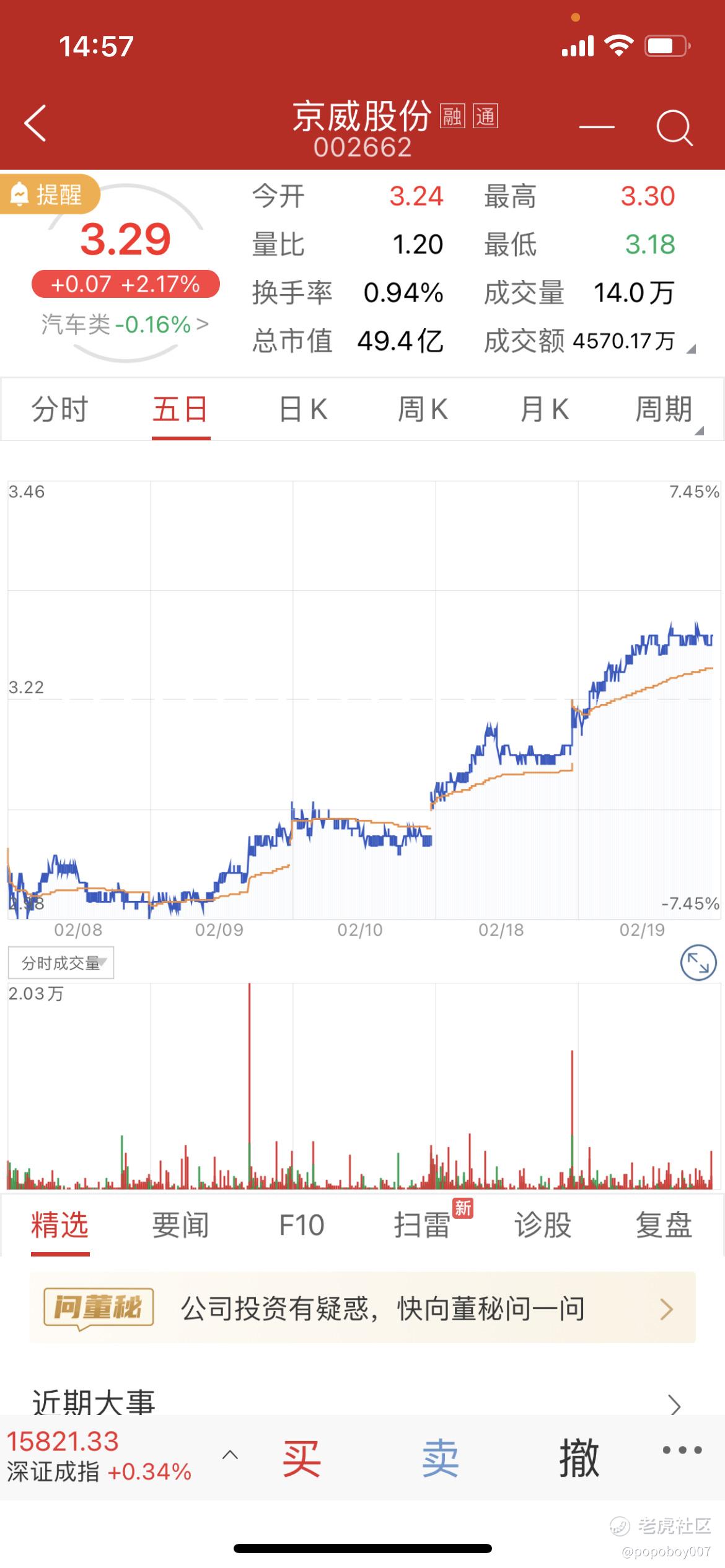Tap the red 买 buy button
The width and height of the screenshot is (725, 1568).
301,1458
